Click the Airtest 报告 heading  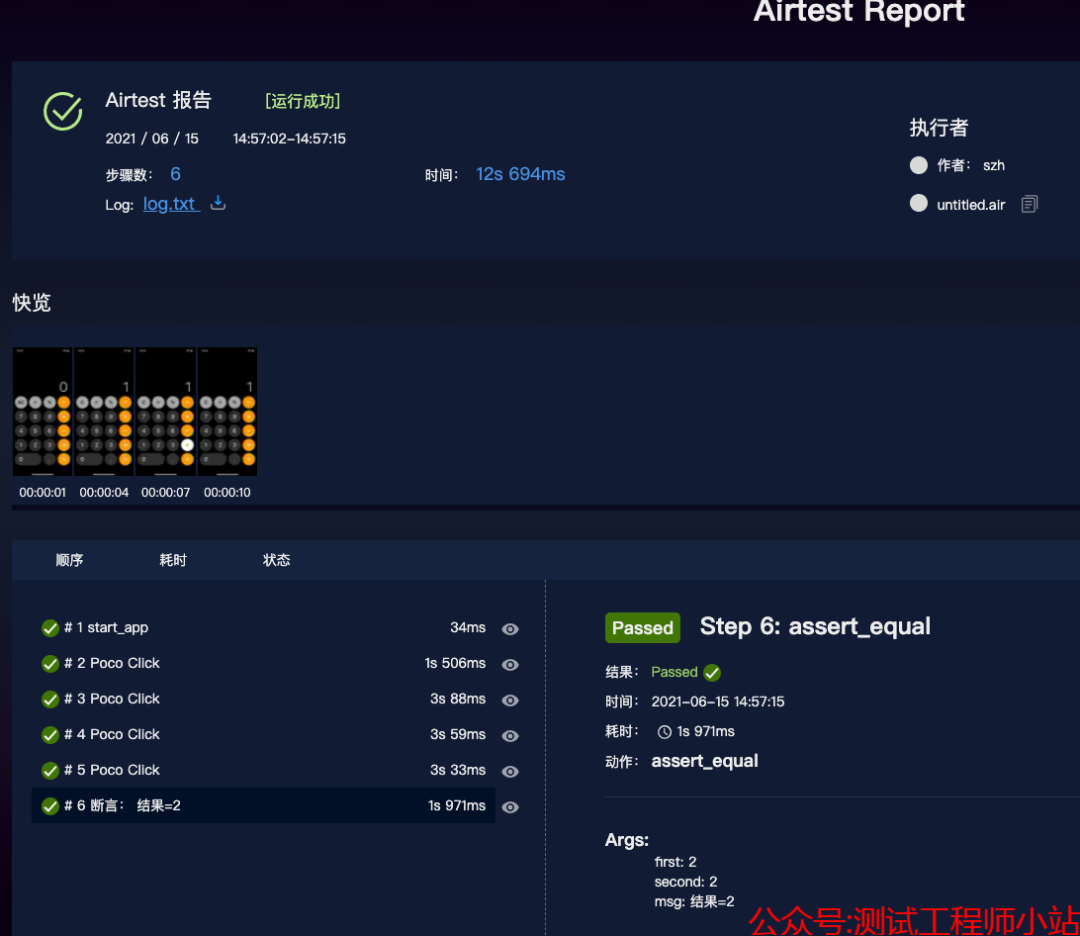tap(158, 101)
